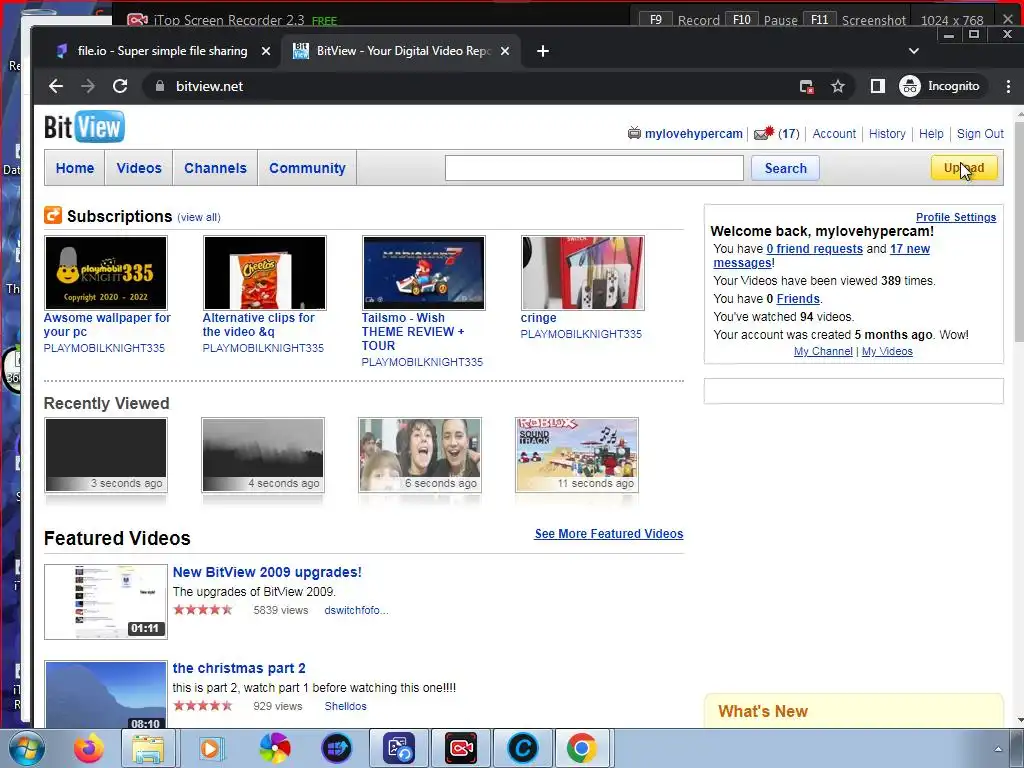
Task: Close the file.io tab
Action: click(x=266, y=51)
